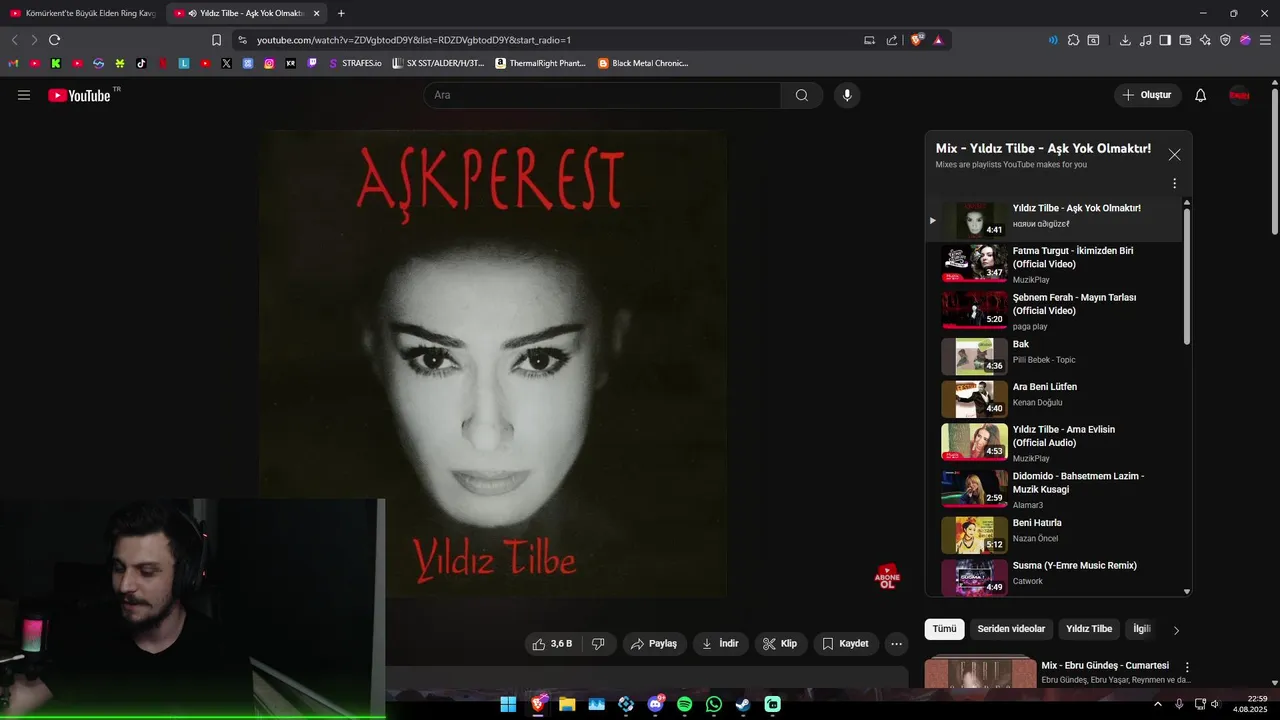Close the Yıldız Tilbe YouTube tab
Image resolution: width=1280 pixels, height=720 pixels.
(316, 13)
